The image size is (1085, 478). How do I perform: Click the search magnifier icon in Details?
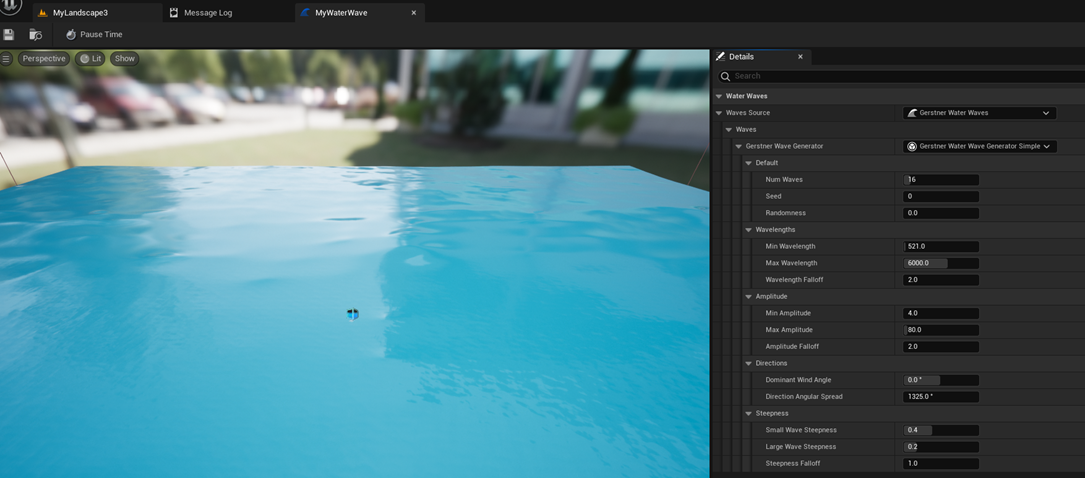click(x=725, y=76)
